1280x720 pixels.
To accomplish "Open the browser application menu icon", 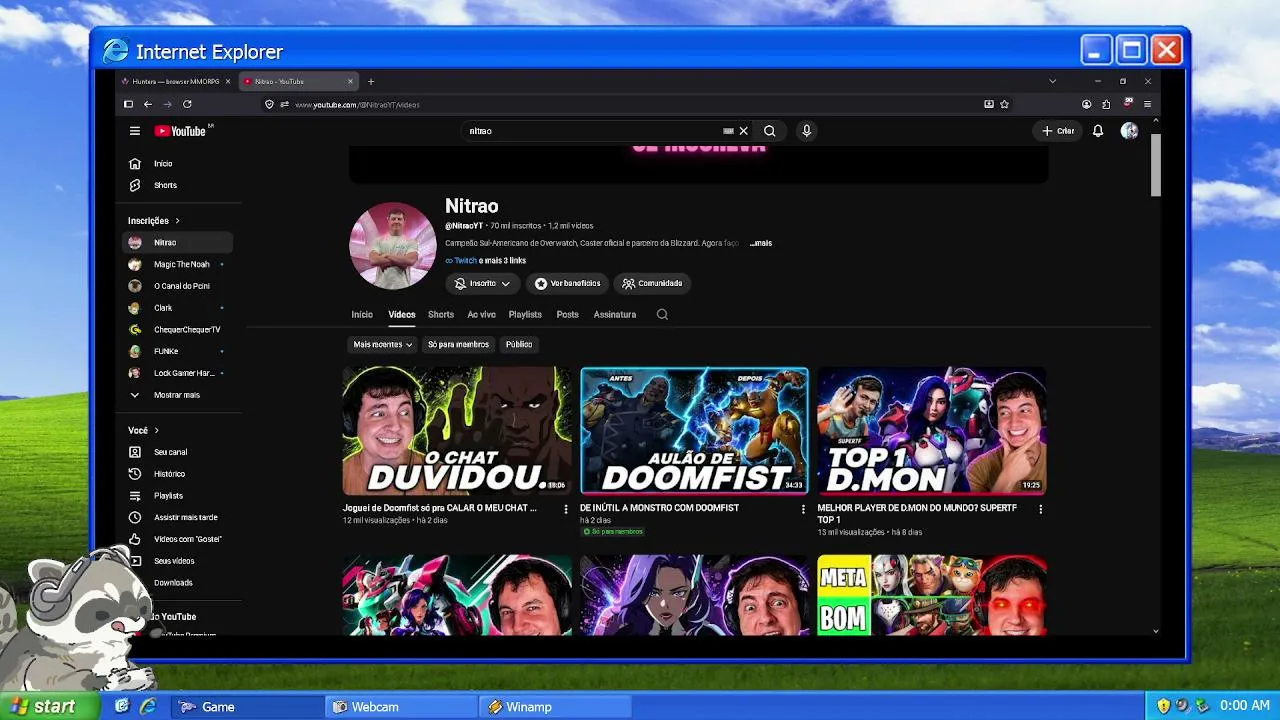I will coord(1147,104).
